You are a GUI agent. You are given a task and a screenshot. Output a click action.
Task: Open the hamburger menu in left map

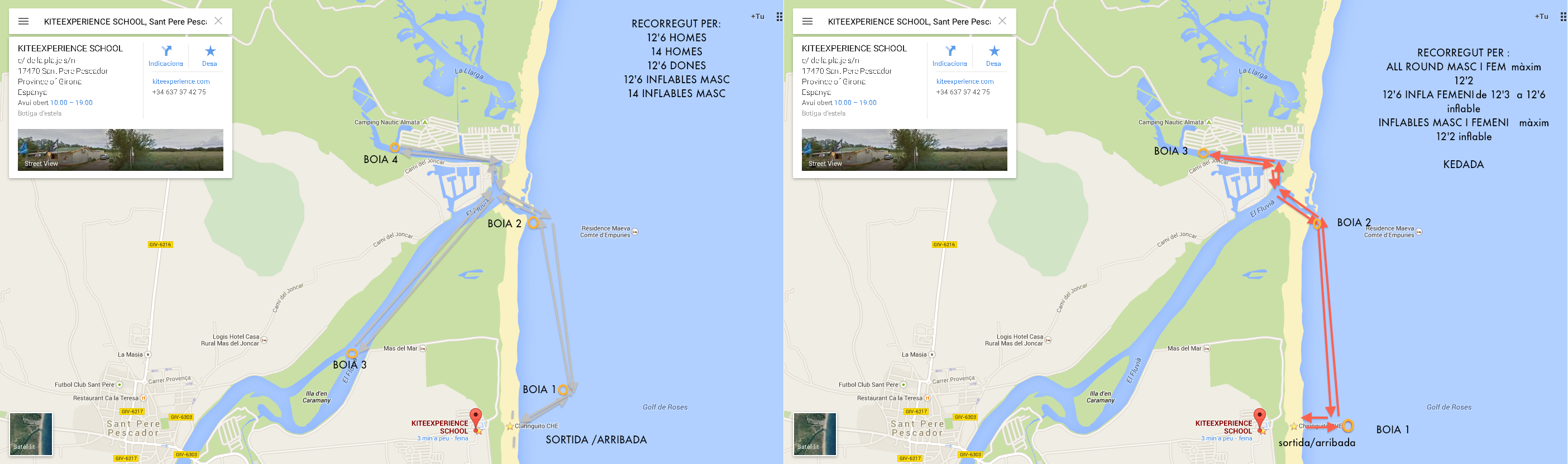pyautogui.click(x=24, y=21)
